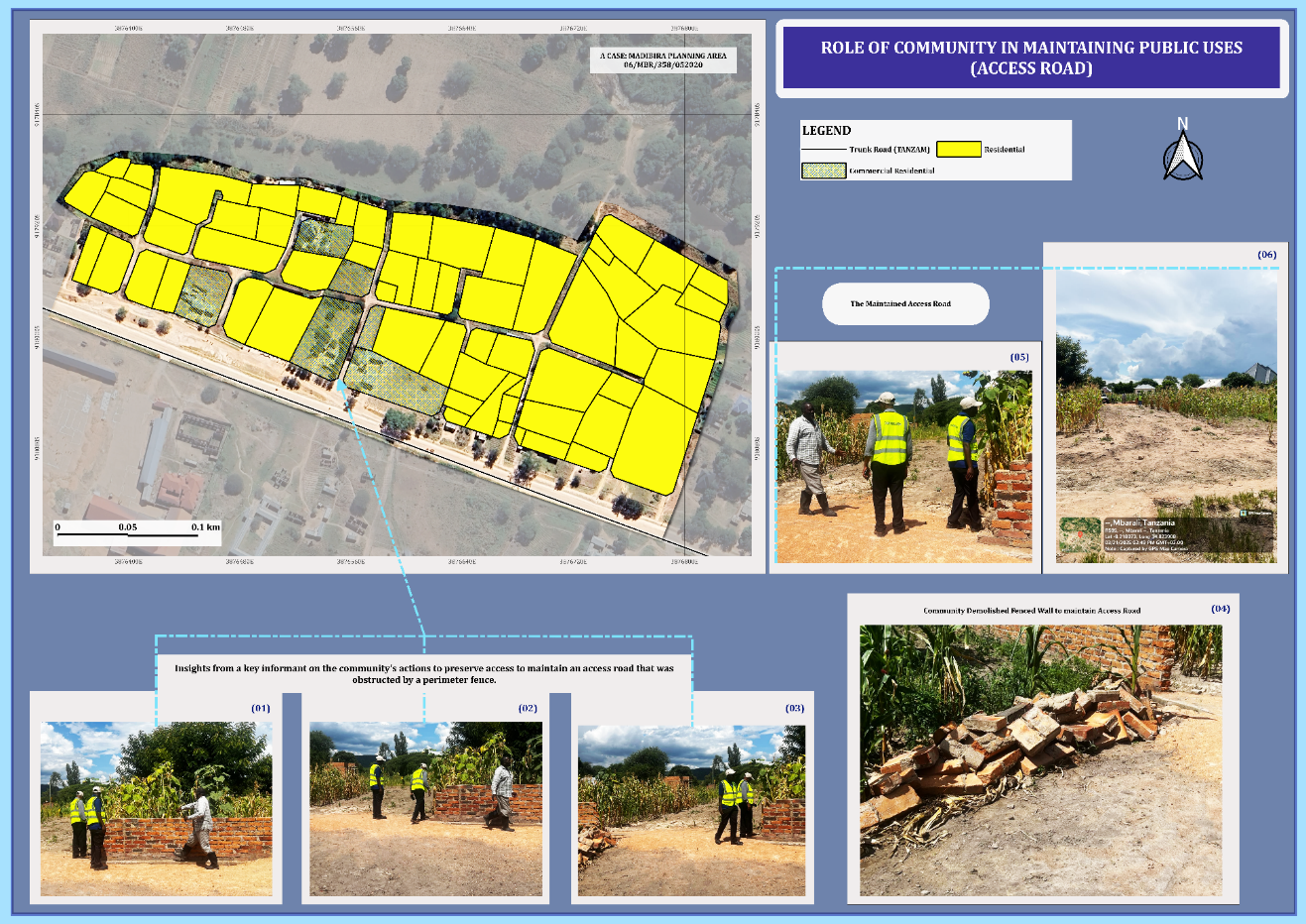Open photo 01 of man walking past wall
This screenshot has height=924, width=1306.
pyautogui.click(x=156, y=808)
